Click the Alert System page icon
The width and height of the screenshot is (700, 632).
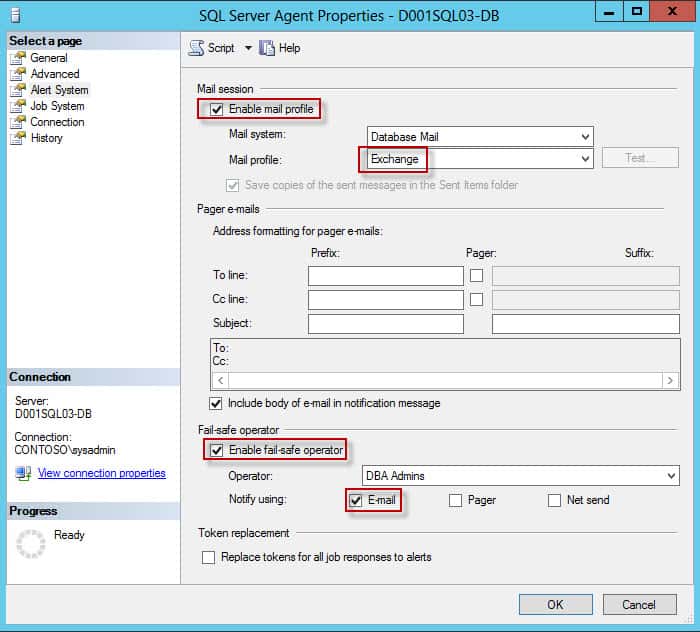pyautogui.click(x=18, y=90)
